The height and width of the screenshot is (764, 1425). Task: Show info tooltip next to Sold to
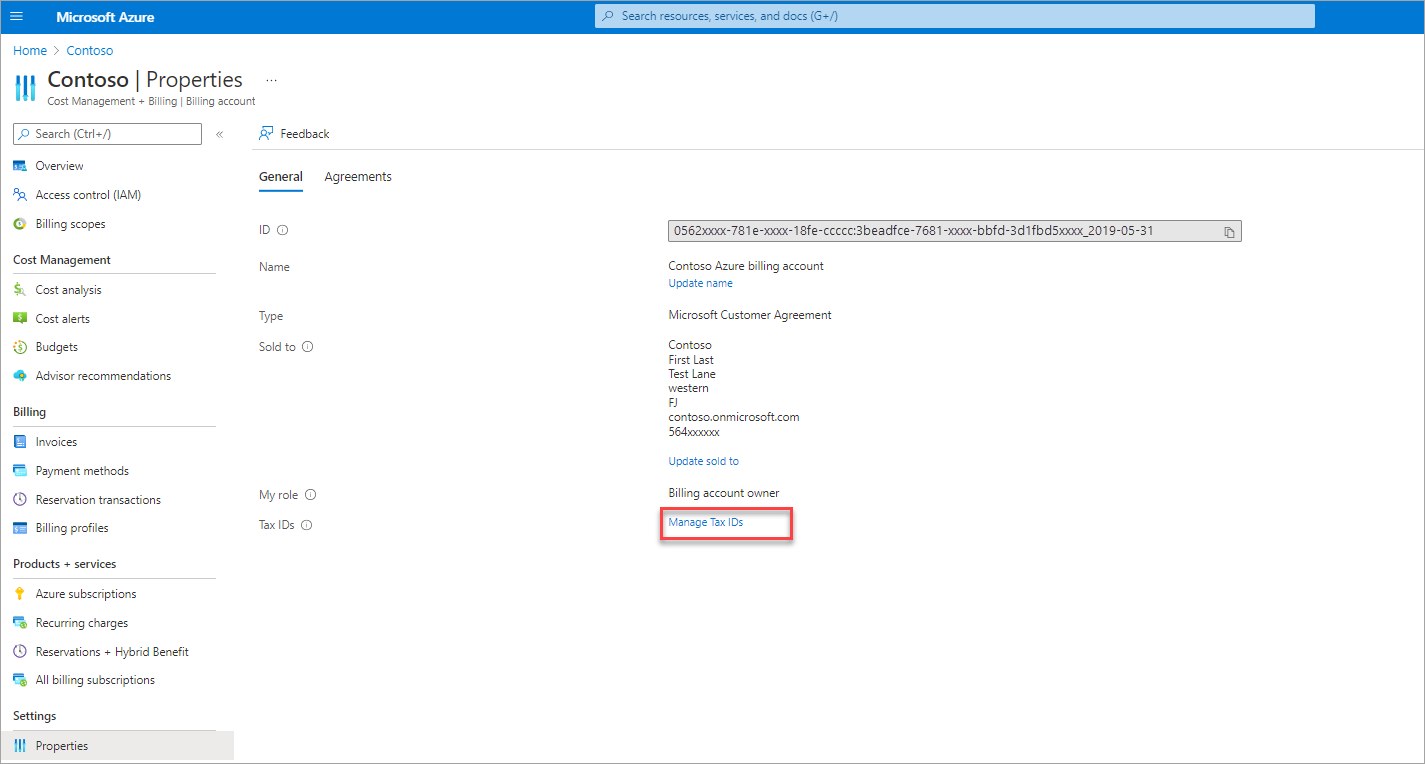[308, 347]
